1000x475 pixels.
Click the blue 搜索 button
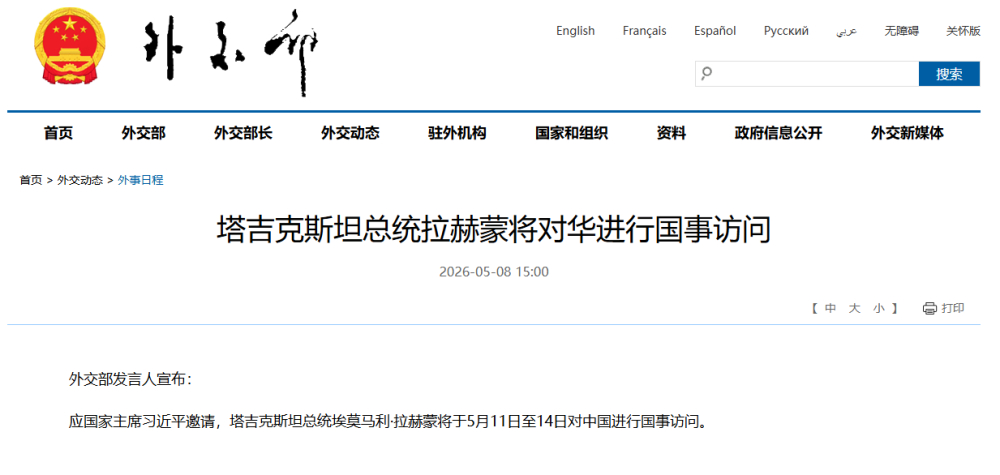pyautogui.click(x=949, y=74)
